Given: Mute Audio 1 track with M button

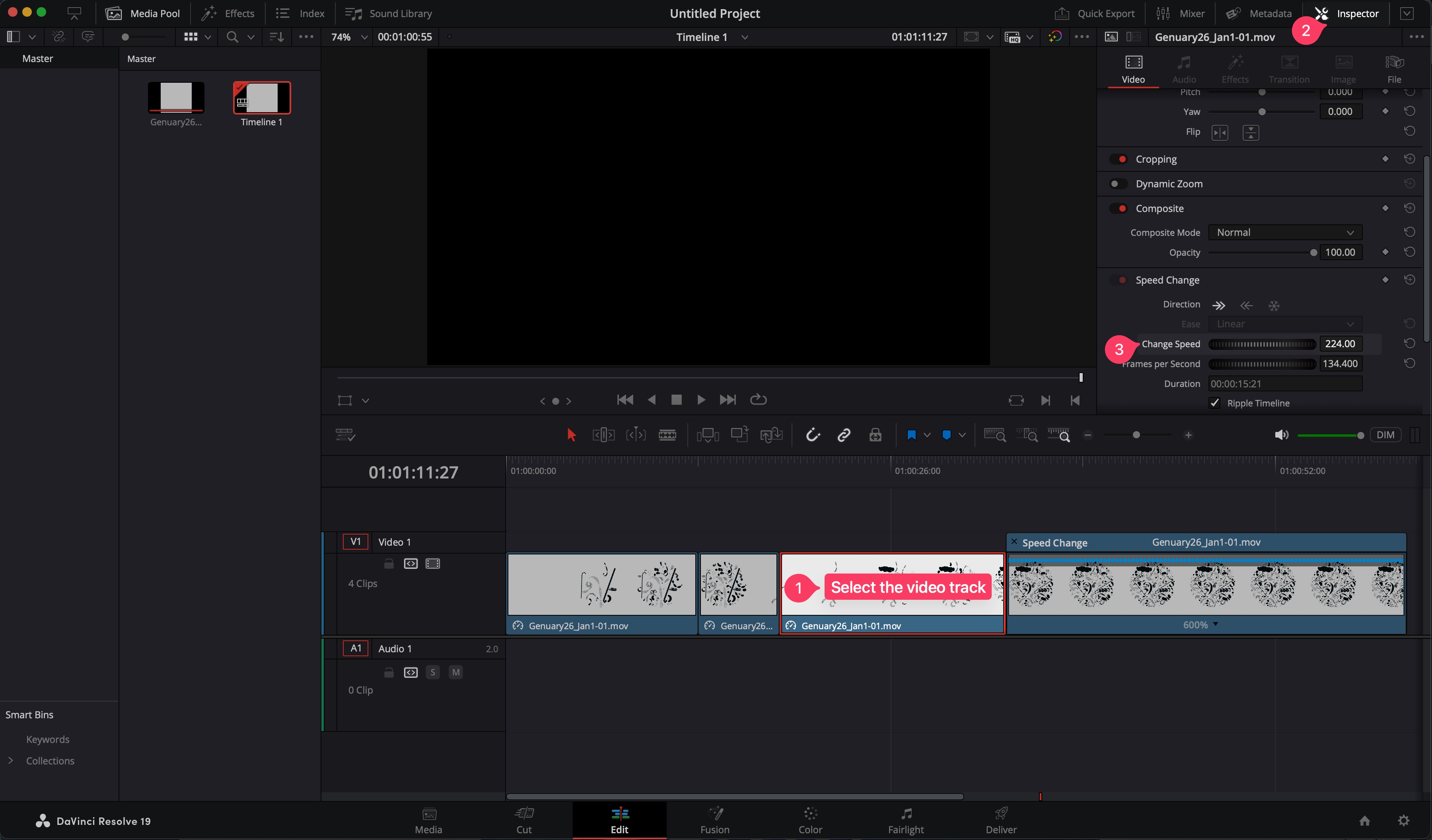Looking at the screenshot, I should tap(455, 672).
